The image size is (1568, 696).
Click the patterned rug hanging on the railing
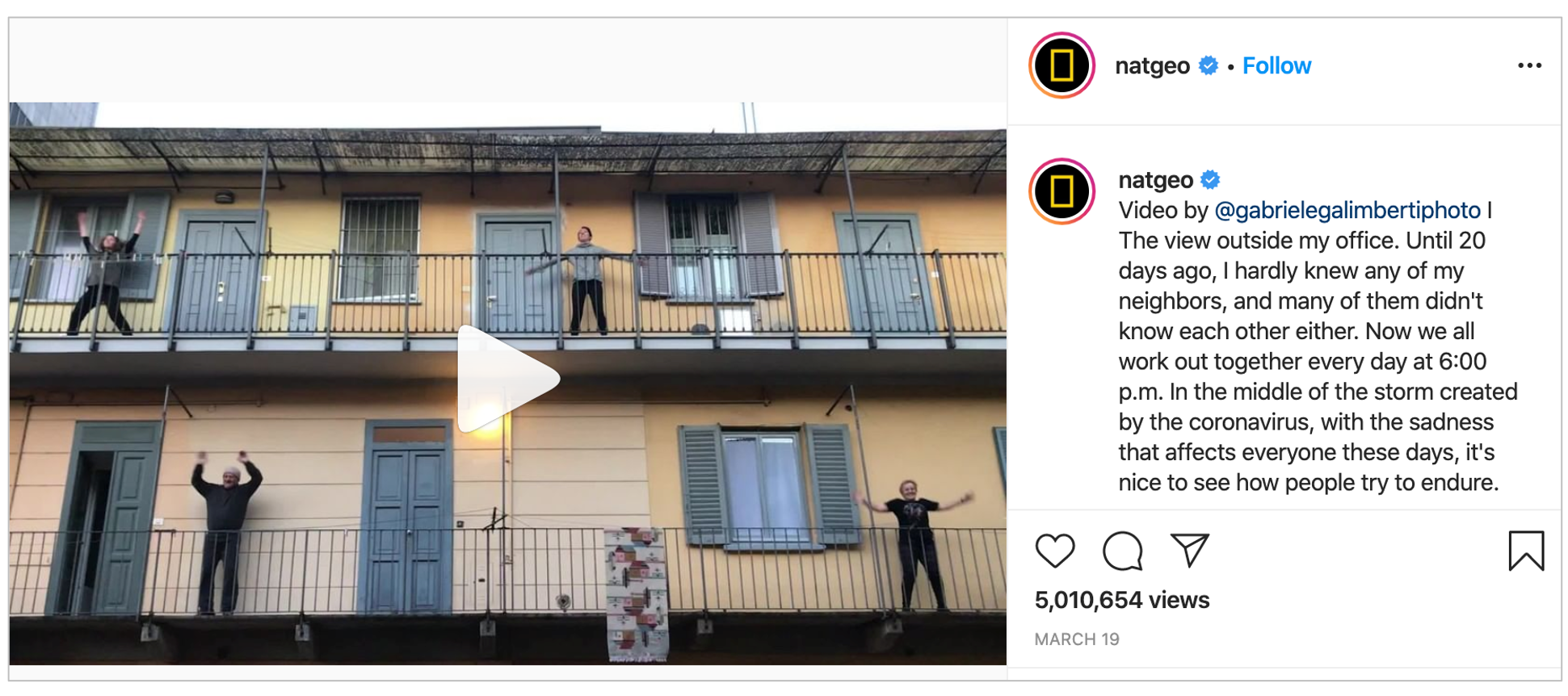click(x=637, y=595)
